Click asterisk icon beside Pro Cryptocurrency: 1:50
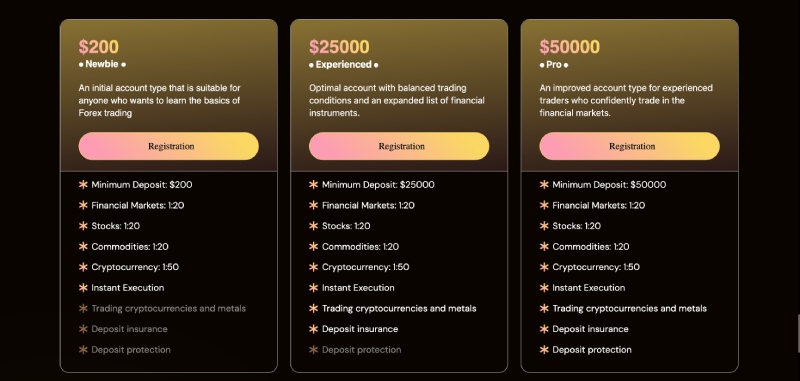The width and height of the screenshot is (800, 381). coord(544,267)
